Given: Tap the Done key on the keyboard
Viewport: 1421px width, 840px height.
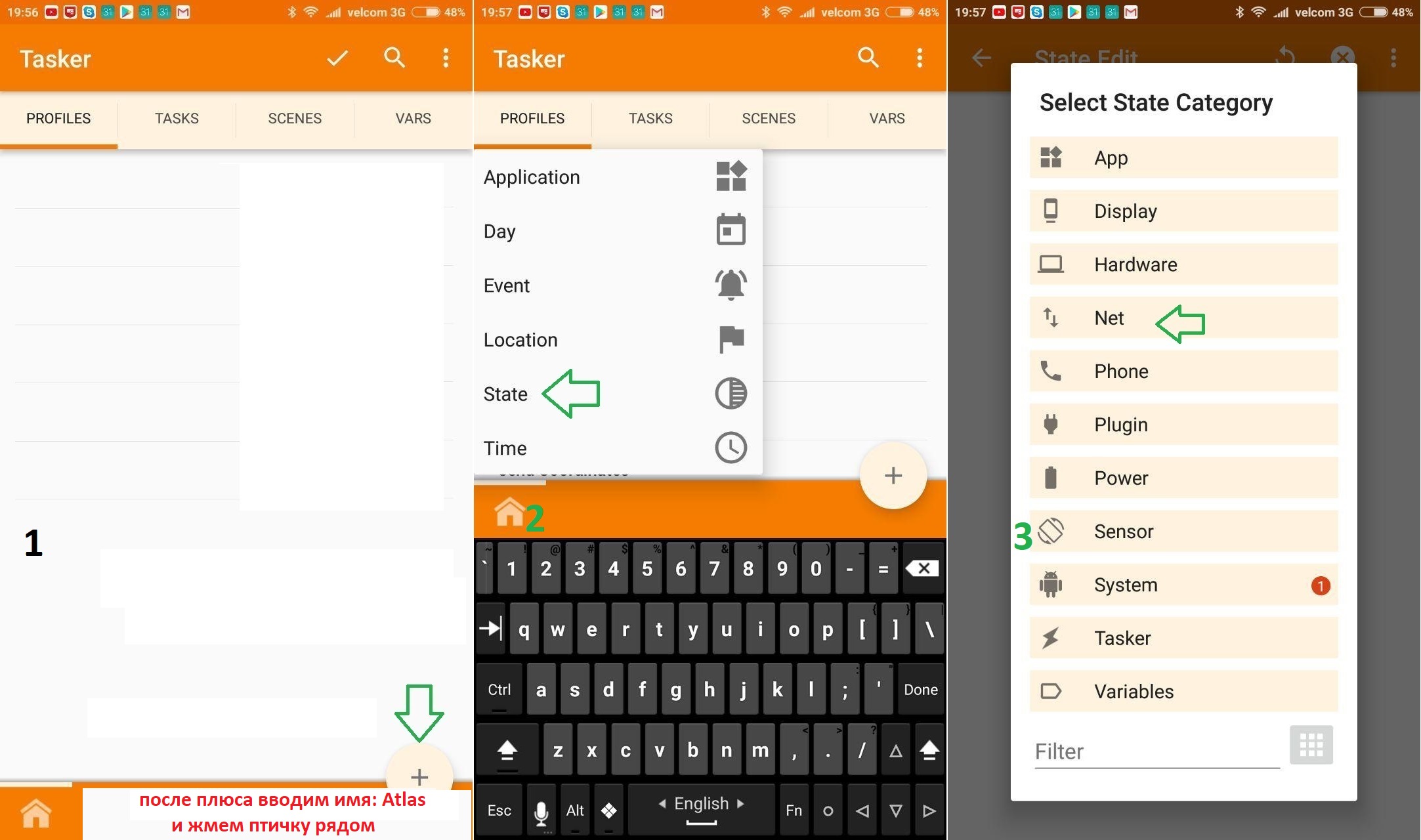Looking at the screenshot, I should point(921,689).
